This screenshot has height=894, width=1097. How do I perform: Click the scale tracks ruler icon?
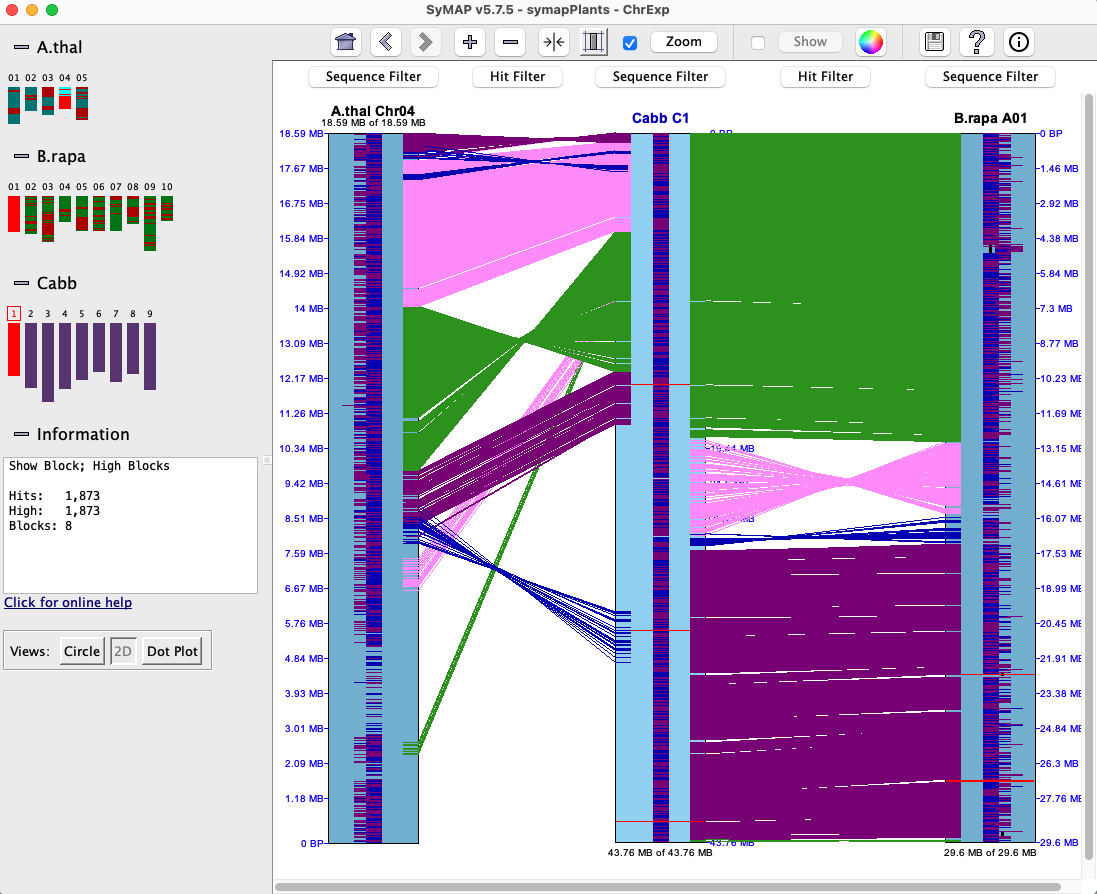(594, 42)
